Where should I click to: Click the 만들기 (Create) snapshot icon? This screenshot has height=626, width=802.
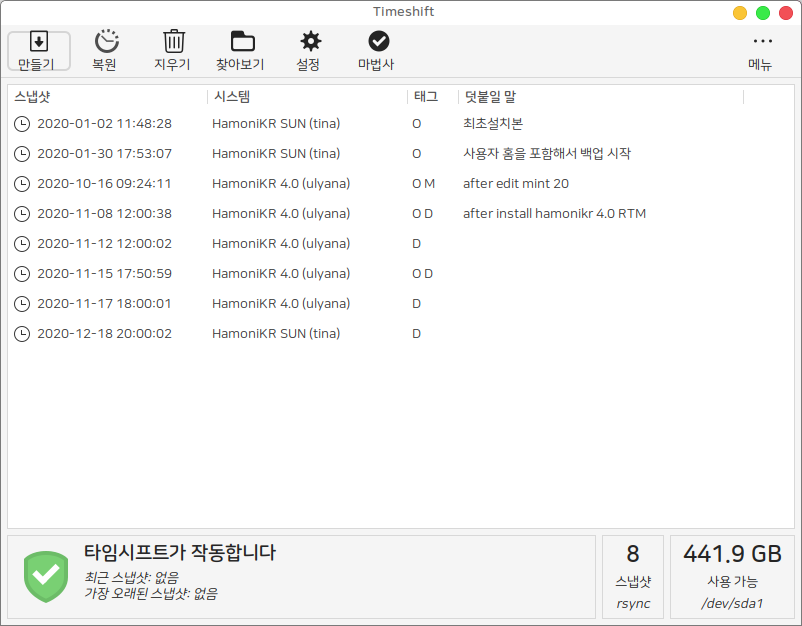39,42
